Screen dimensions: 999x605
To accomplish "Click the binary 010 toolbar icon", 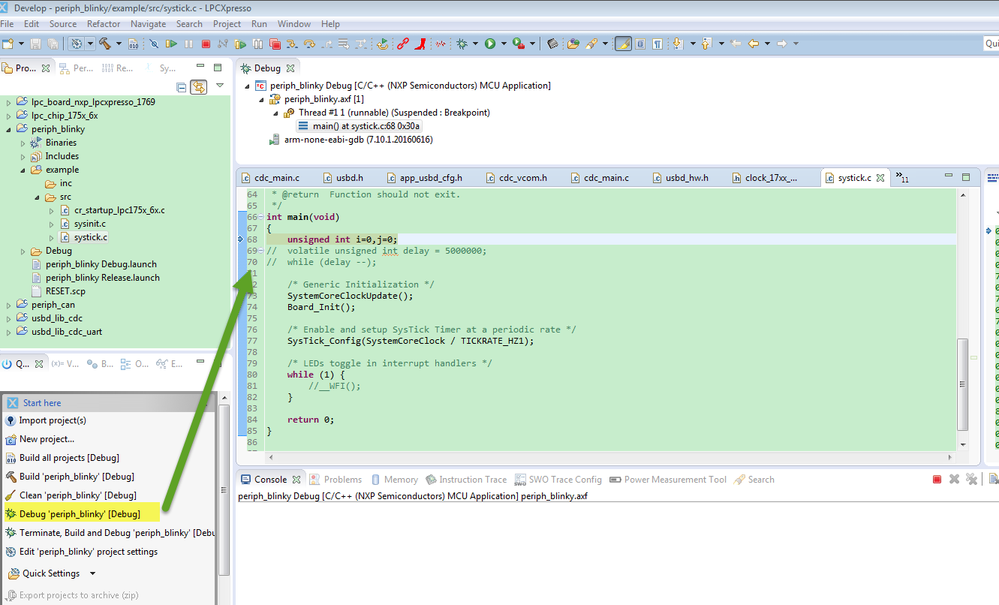I will 133,43.
